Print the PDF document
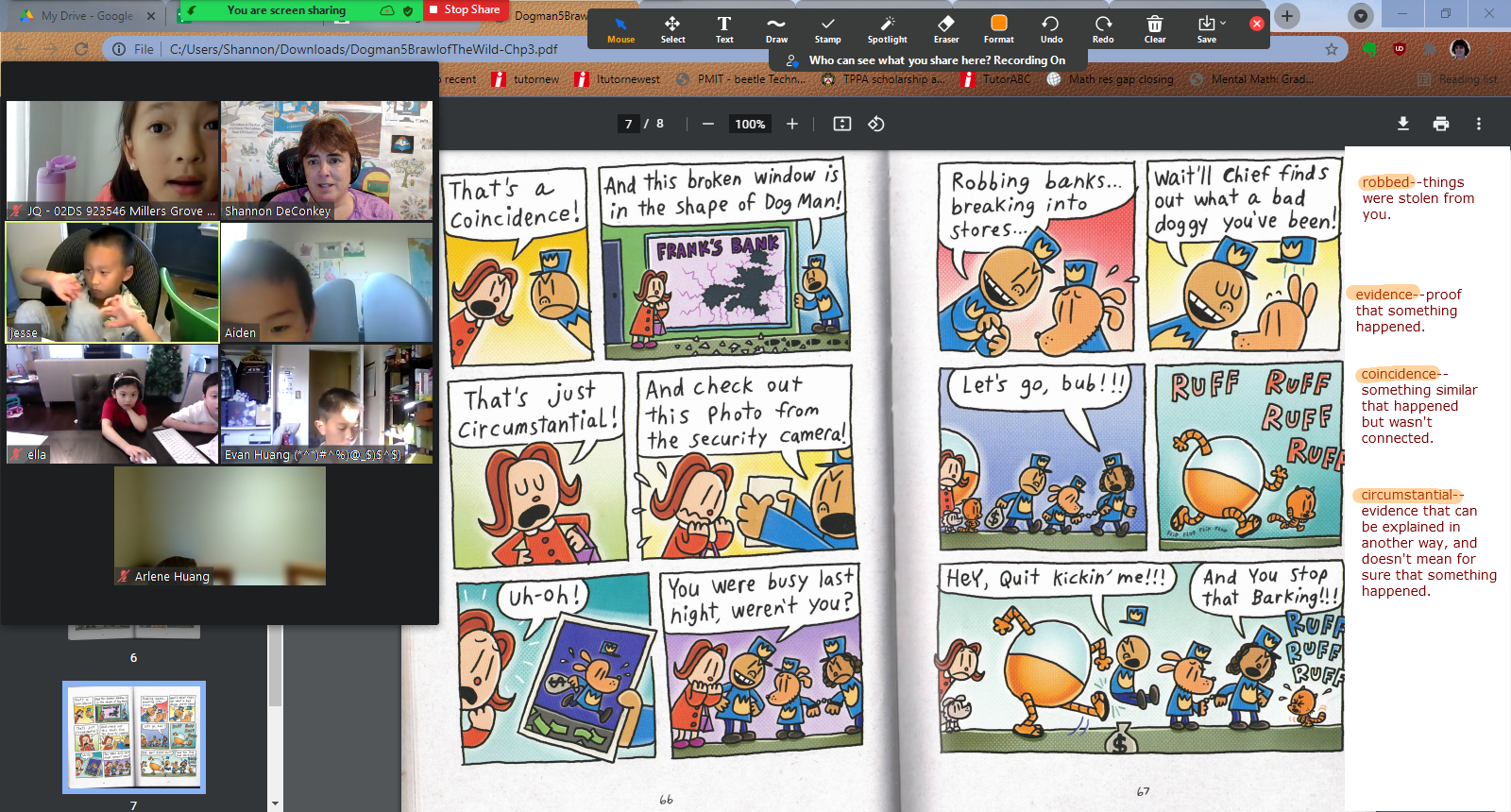Viewport: 1511px width, 812px height. [x=1441, y=124]
